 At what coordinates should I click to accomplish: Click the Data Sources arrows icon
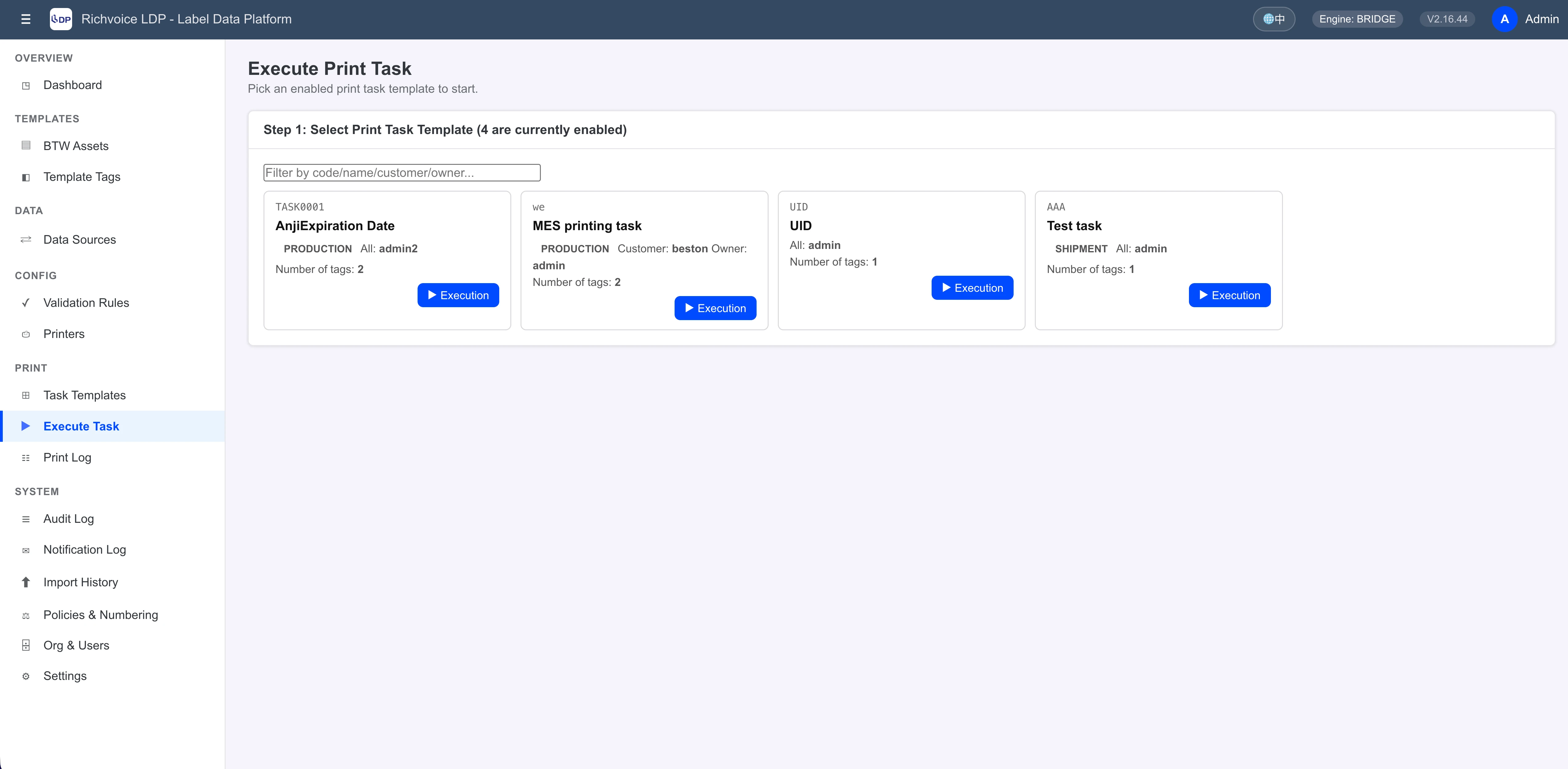pos(26,240)
